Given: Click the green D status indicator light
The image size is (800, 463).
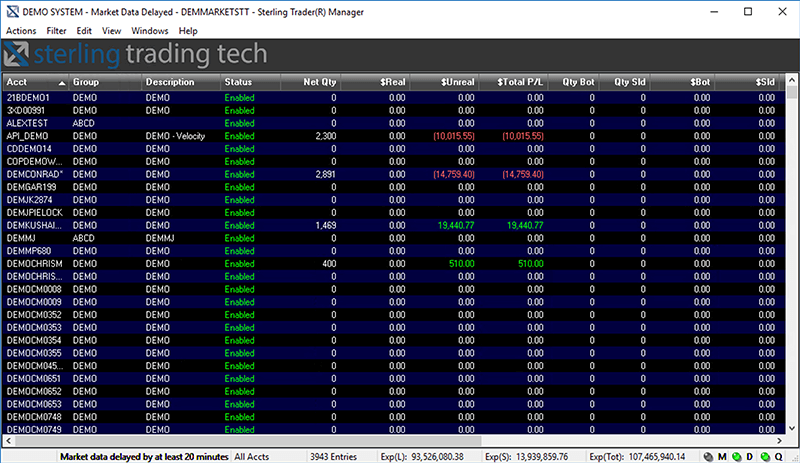Looking at the screenshot, I should coord(737,456).
